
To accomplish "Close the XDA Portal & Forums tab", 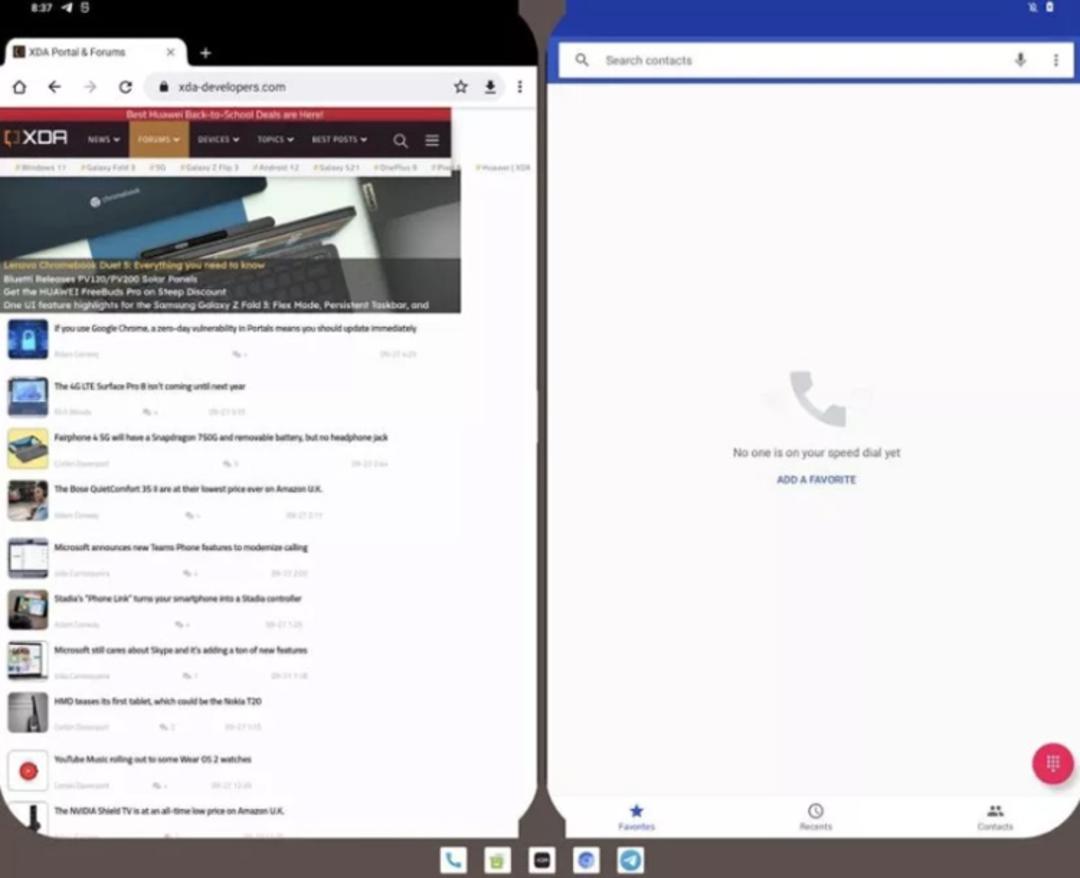I will [x=171, y=52].
